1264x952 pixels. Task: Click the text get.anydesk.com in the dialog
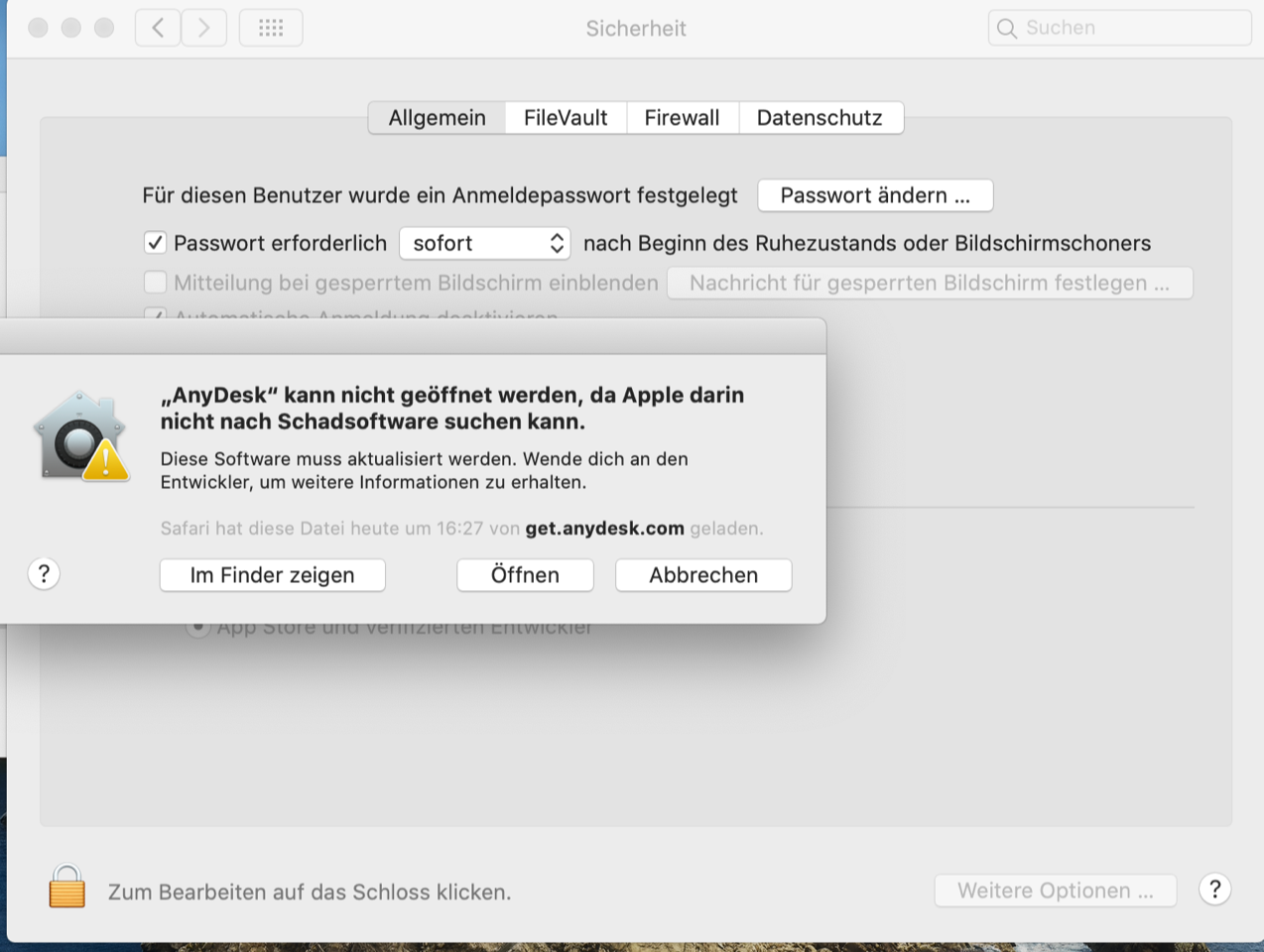pos(605,529)
